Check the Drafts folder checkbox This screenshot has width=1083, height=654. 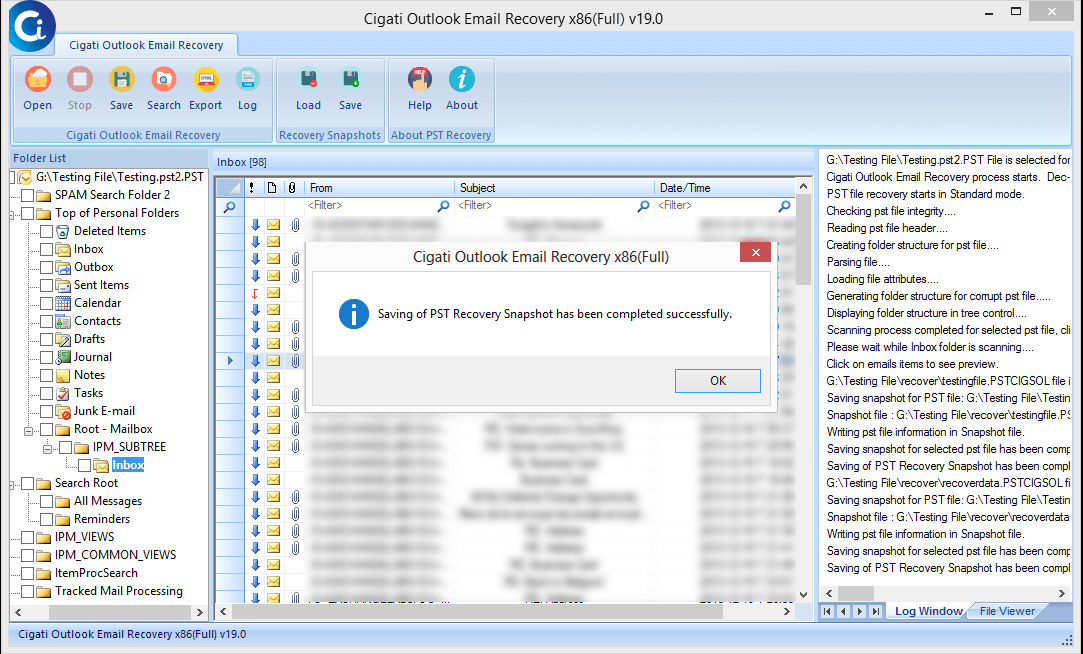(x=46, y=339)
